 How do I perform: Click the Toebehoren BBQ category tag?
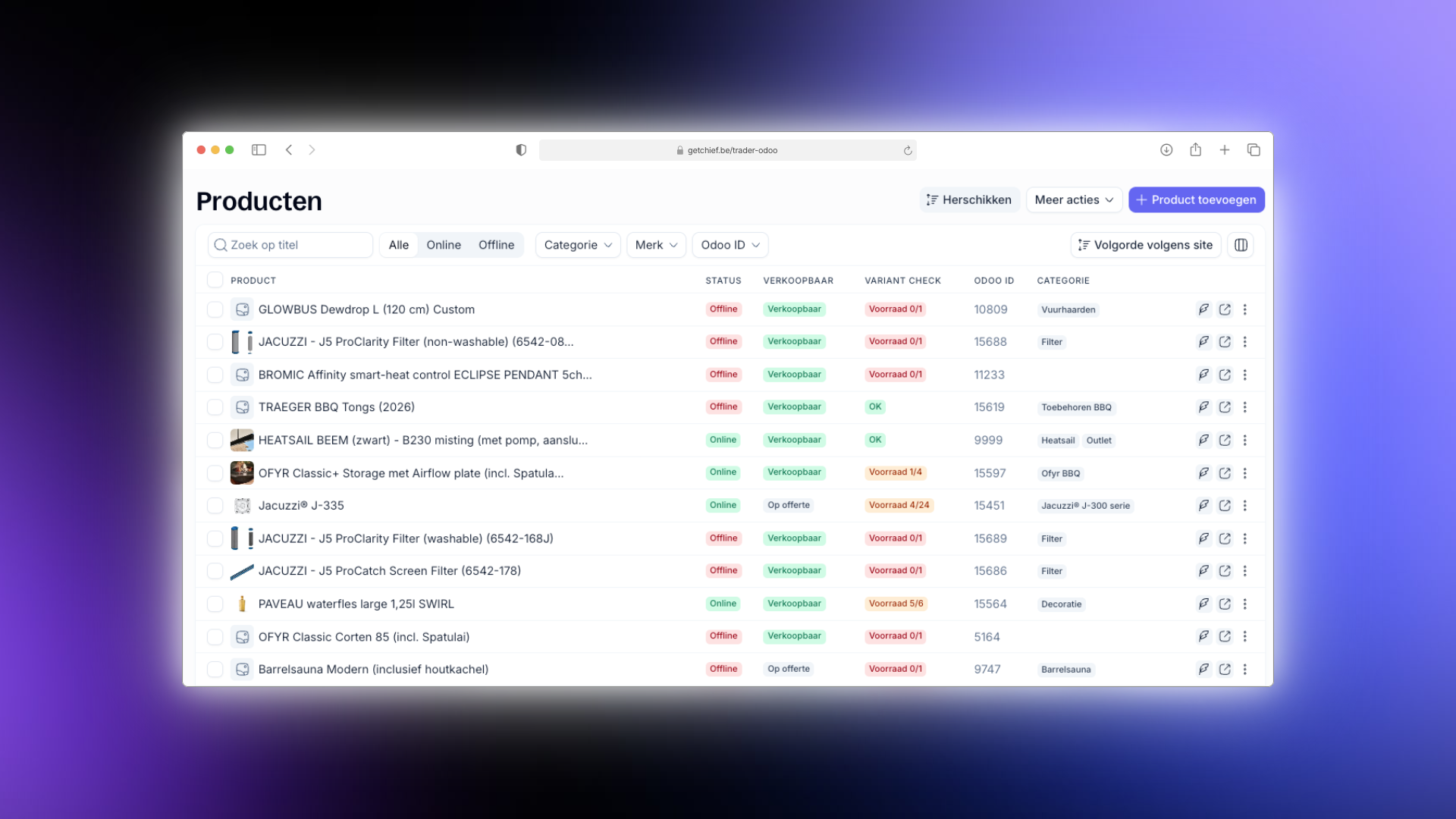pyautogui.click(x=1076, y=407)
